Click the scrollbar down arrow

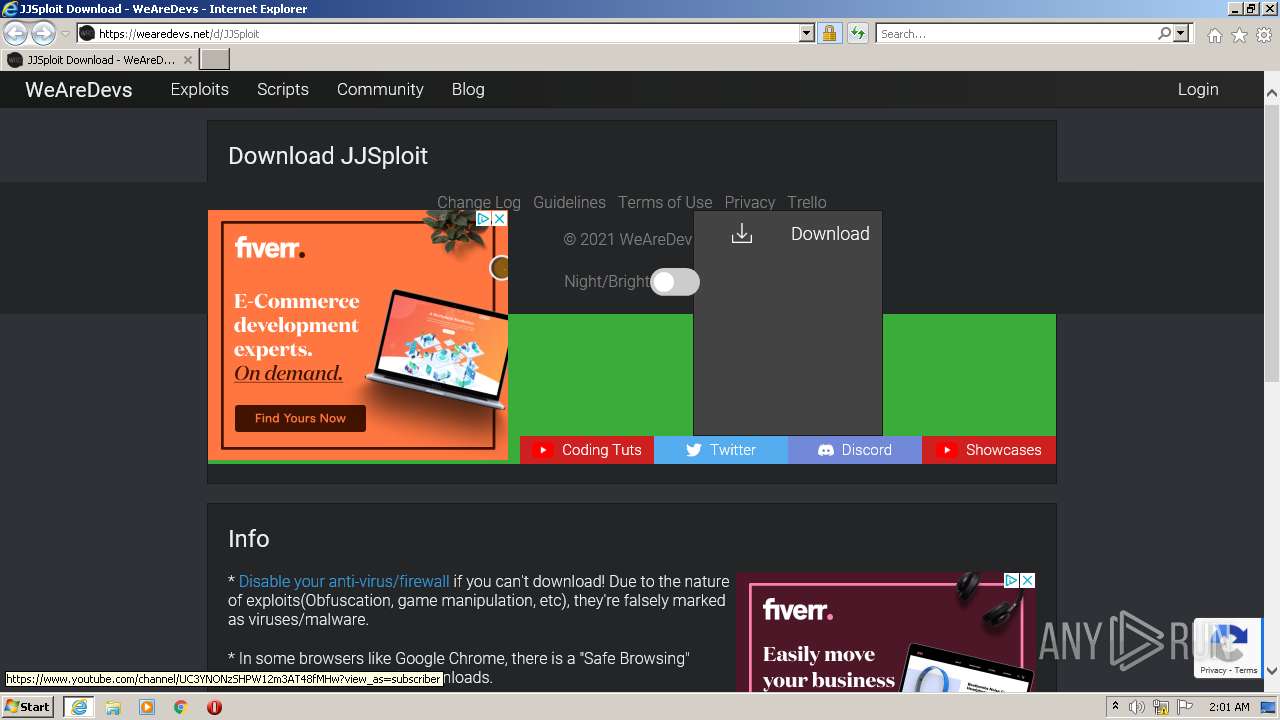(1272, 671)
